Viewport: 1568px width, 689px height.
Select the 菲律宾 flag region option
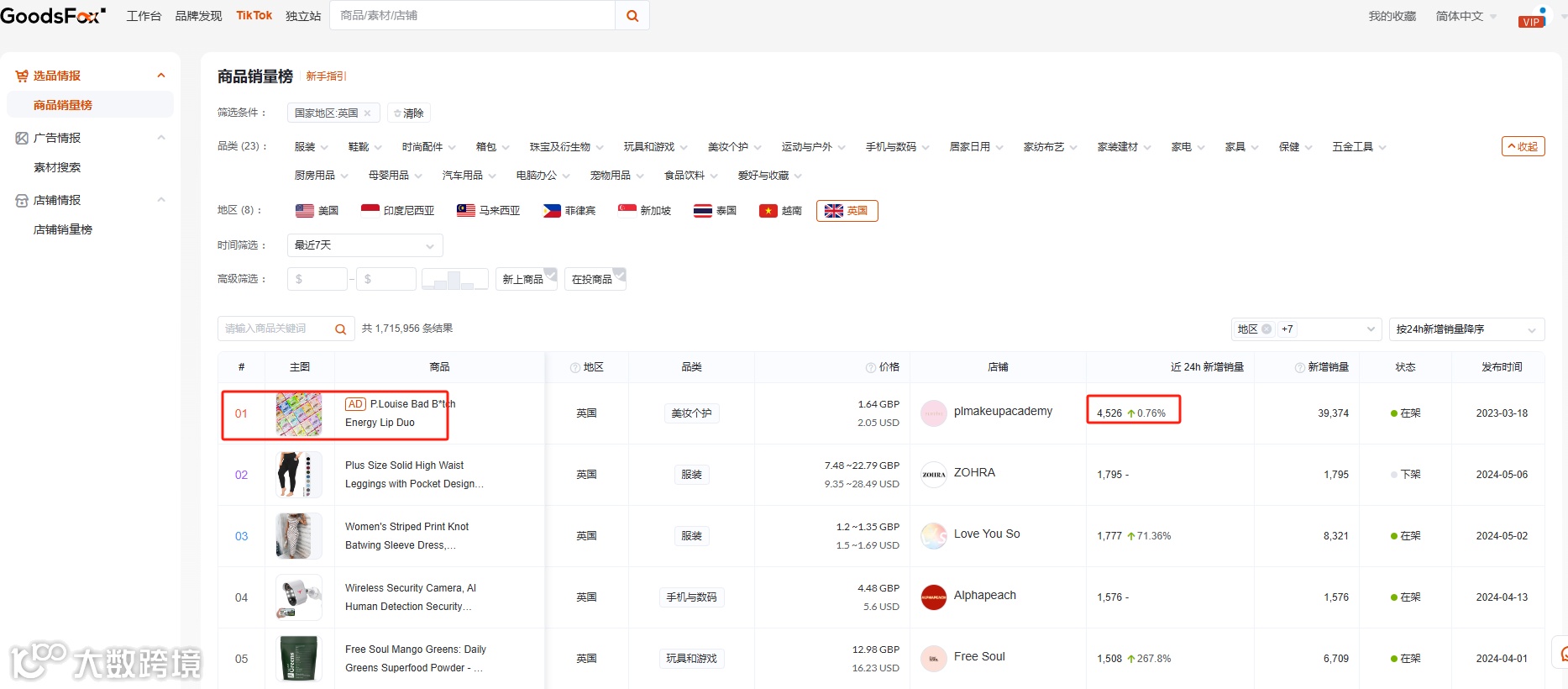click(569, 211)
